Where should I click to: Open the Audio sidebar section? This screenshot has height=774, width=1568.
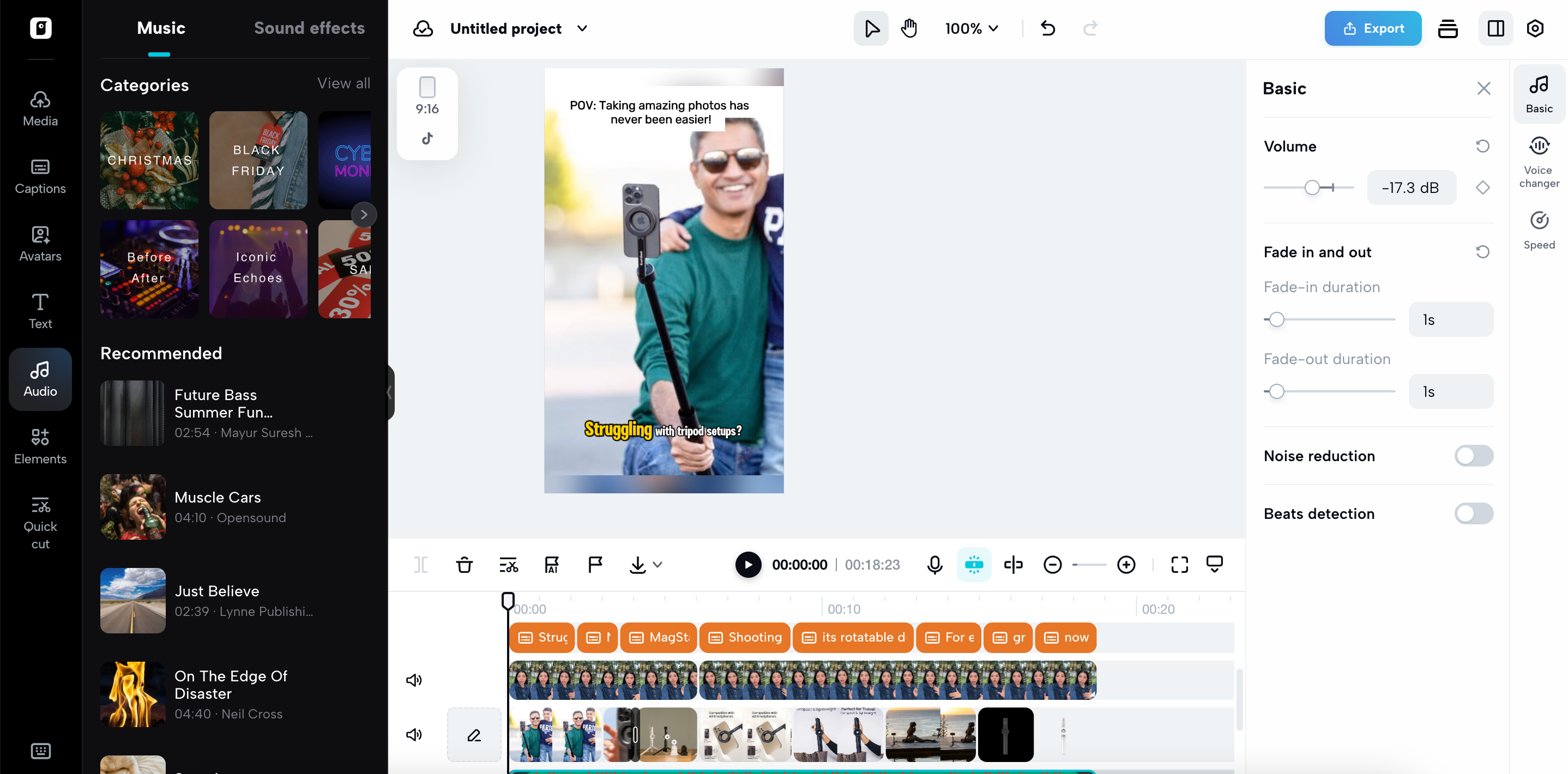(40, 379)
